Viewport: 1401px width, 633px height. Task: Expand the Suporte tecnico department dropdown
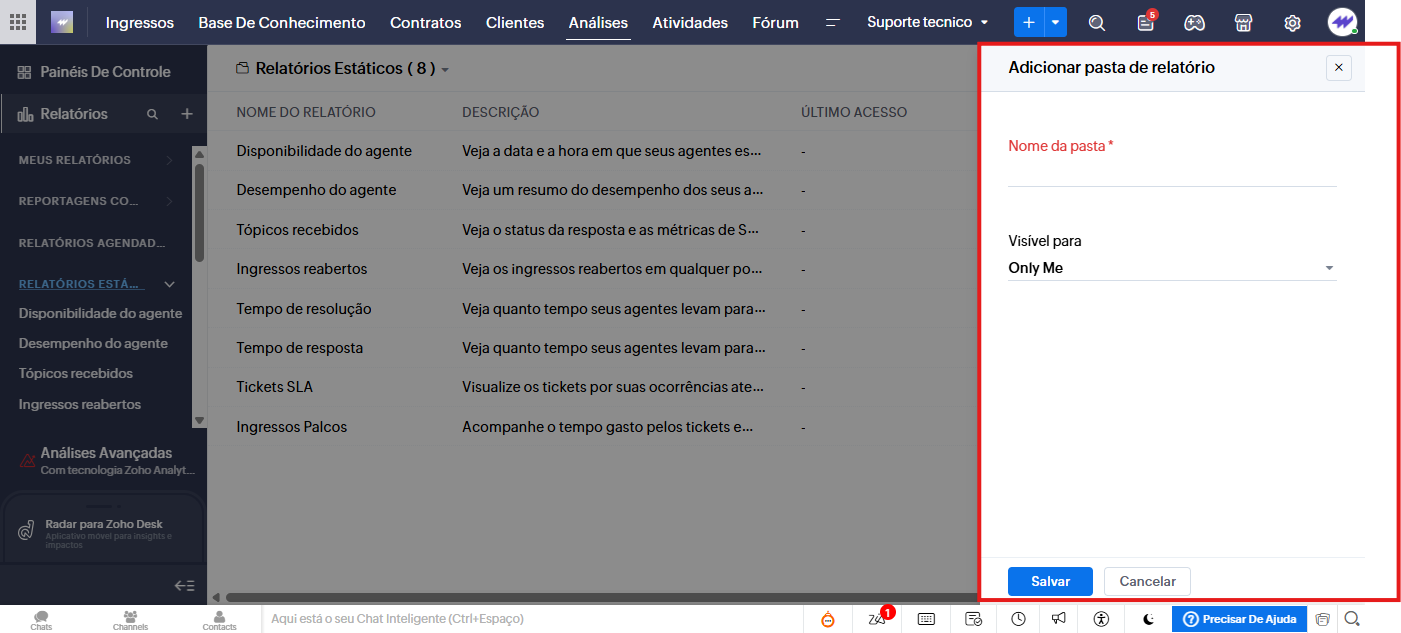(927, 22)
